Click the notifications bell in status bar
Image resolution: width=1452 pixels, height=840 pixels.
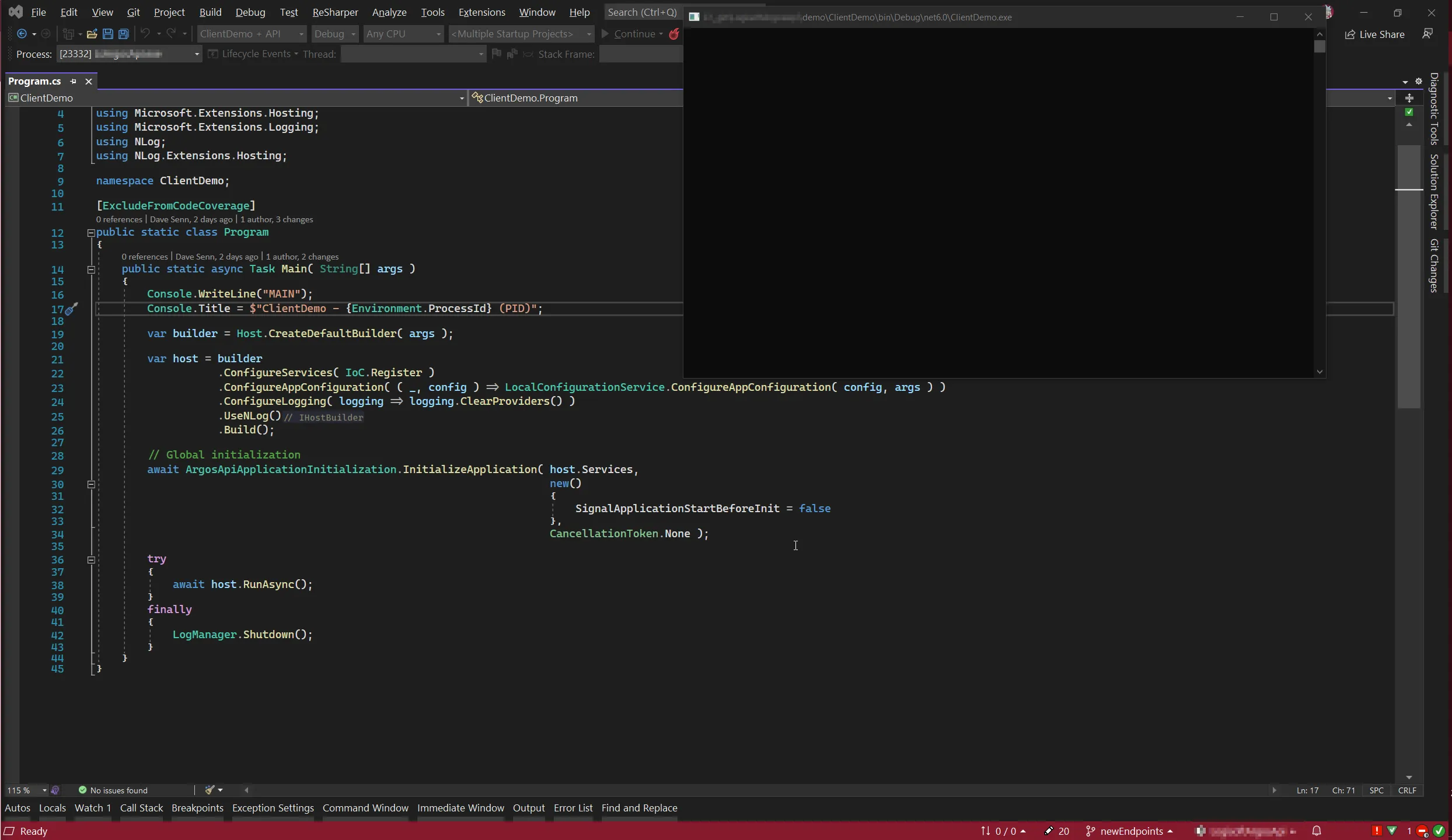1317,831
